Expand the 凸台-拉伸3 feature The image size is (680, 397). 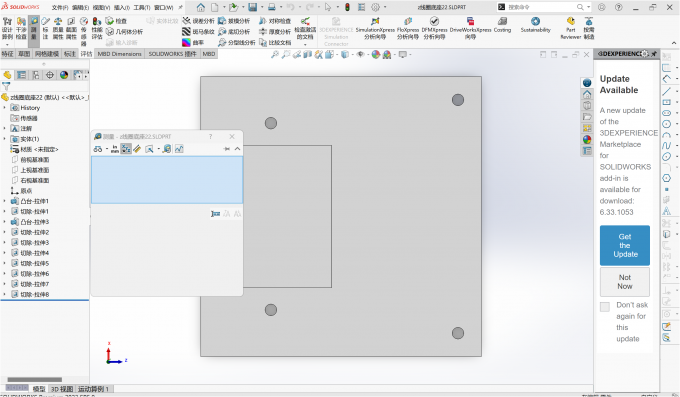[x=5, y=222]
